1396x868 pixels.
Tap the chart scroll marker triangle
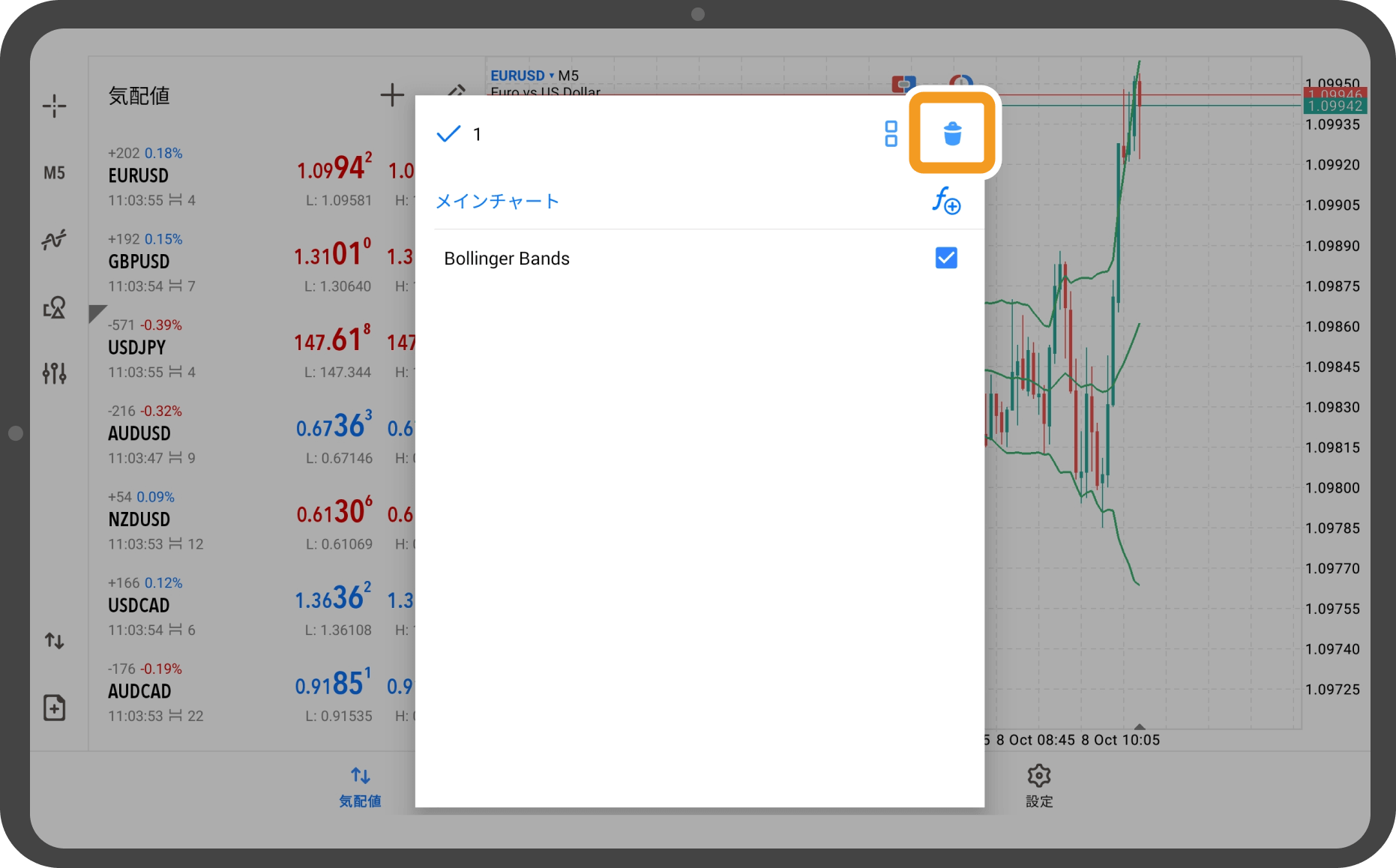(1140, 726)
